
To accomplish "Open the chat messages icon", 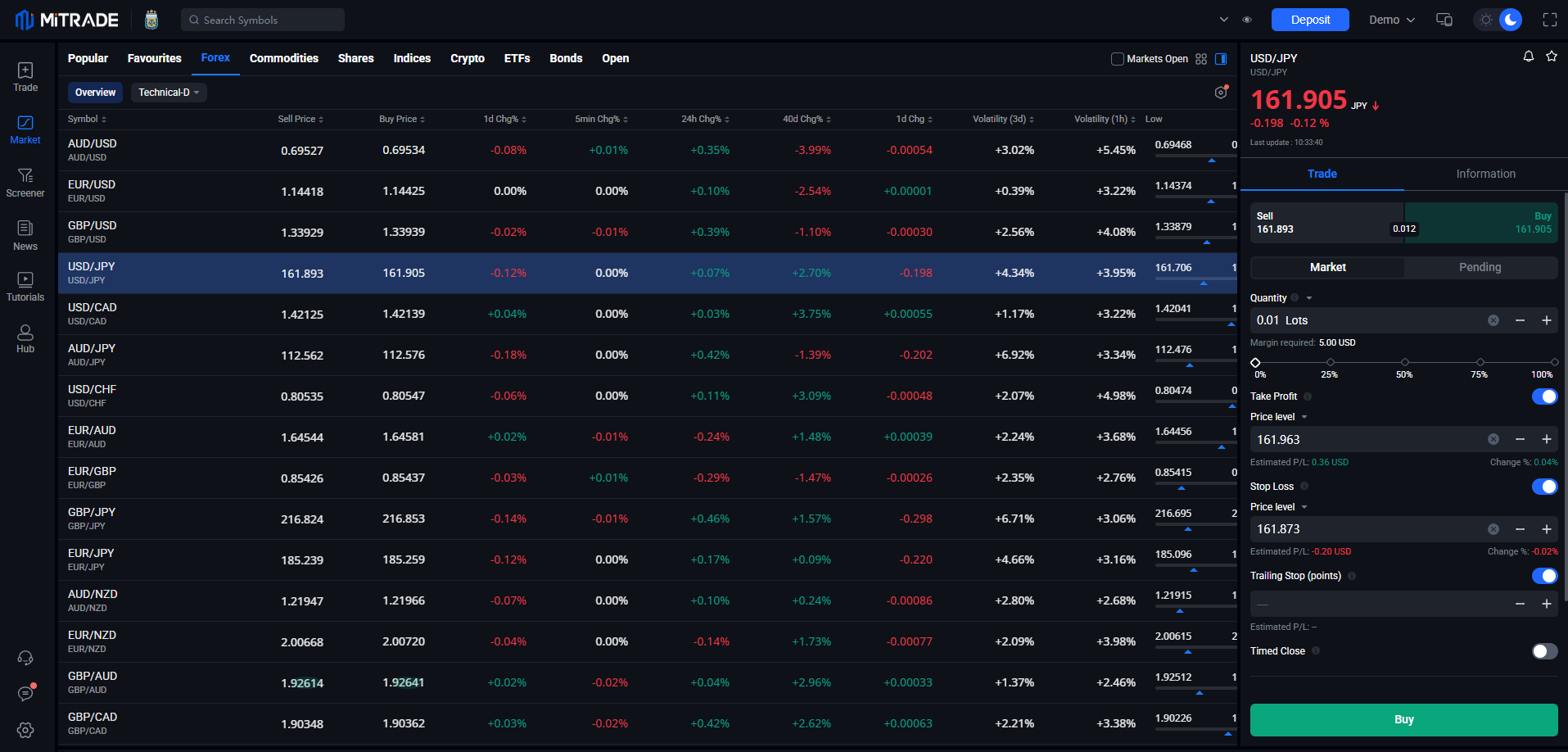I will tap(25, 694).
